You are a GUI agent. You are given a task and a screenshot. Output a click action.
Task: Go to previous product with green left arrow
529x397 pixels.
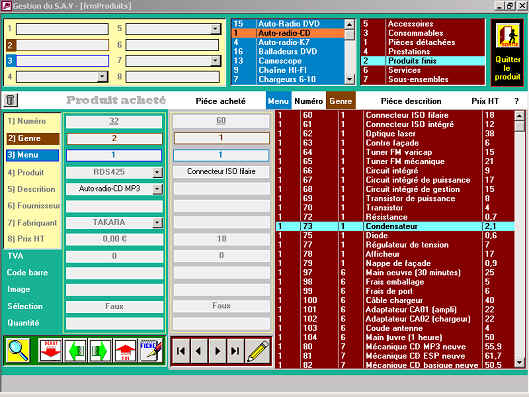point(75,351)
